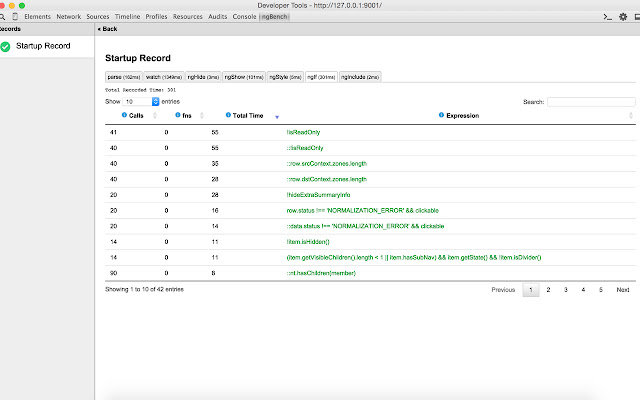
Task: Show the console drawer icon
Action: (607, 17)
